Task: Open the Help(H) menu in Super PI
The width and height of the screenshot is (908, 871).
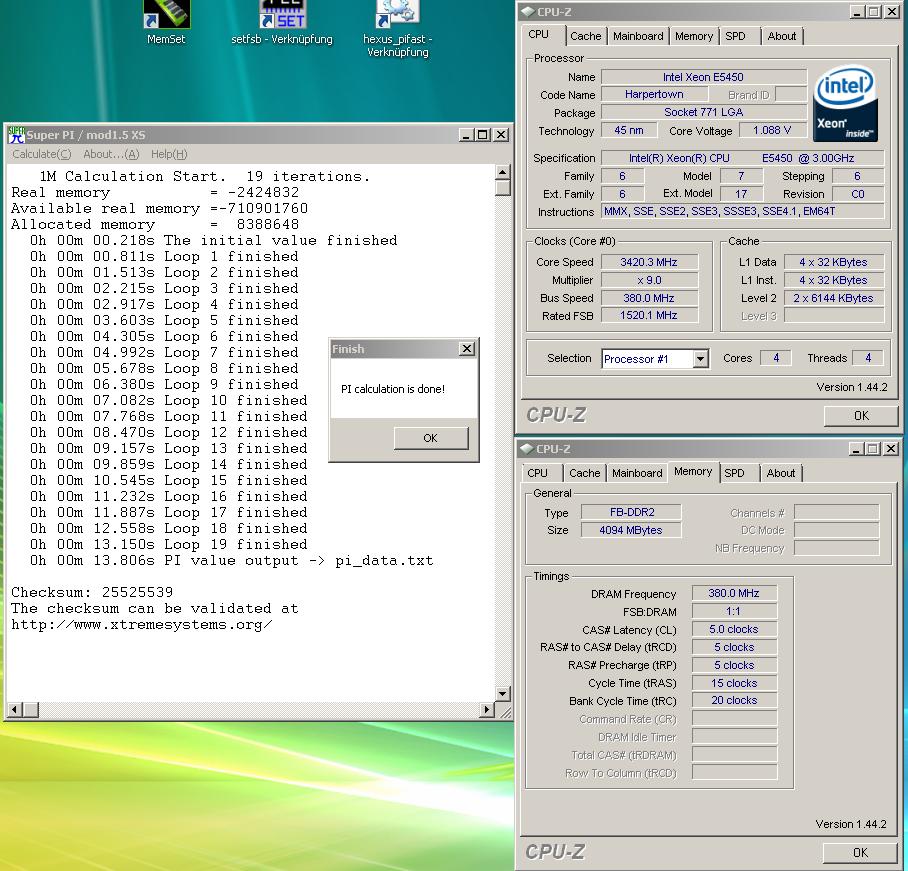Action: coord(169,154)
